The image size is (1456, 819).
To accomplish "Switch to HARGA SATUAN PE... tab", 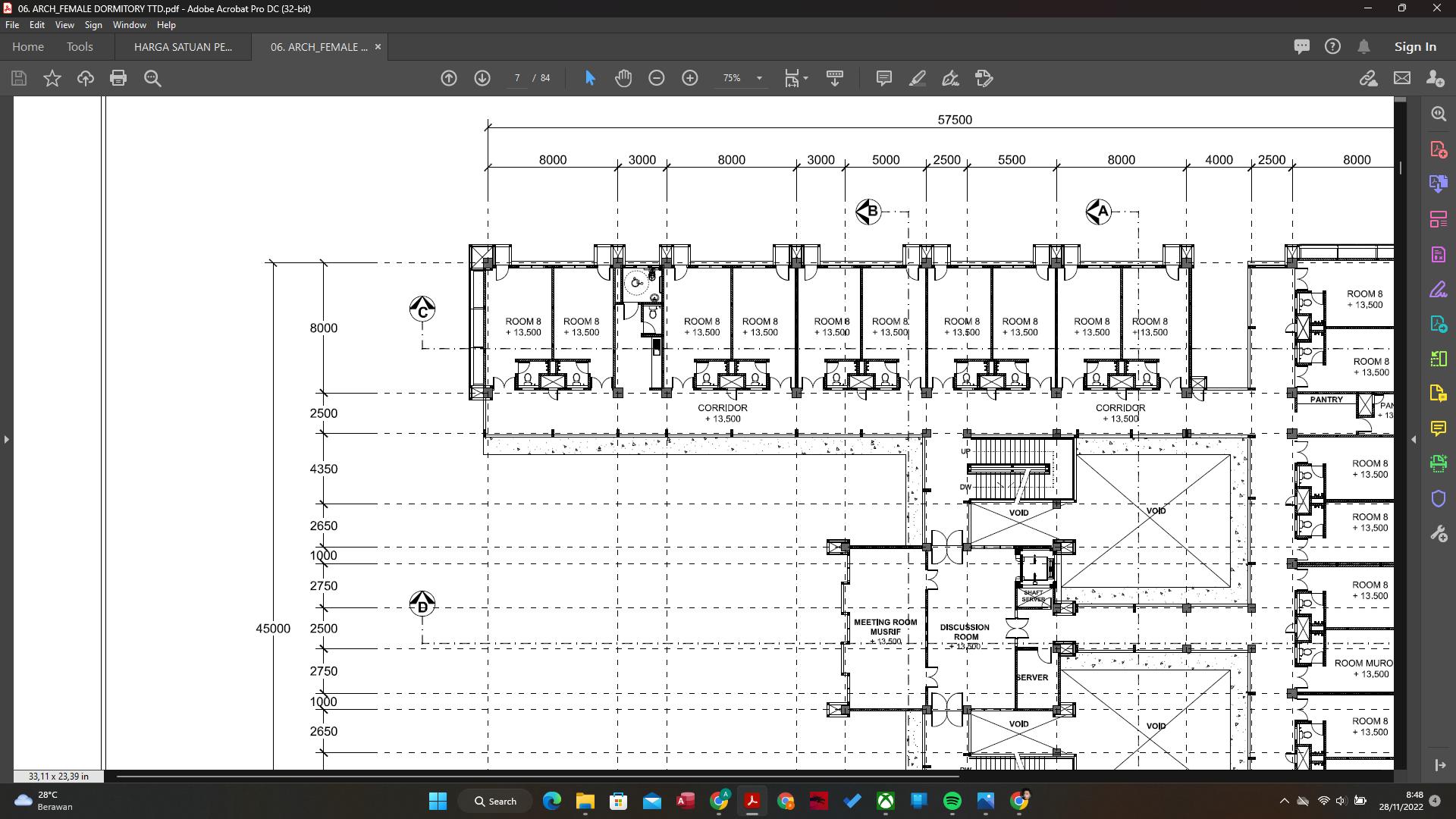I will coord(183,47).
